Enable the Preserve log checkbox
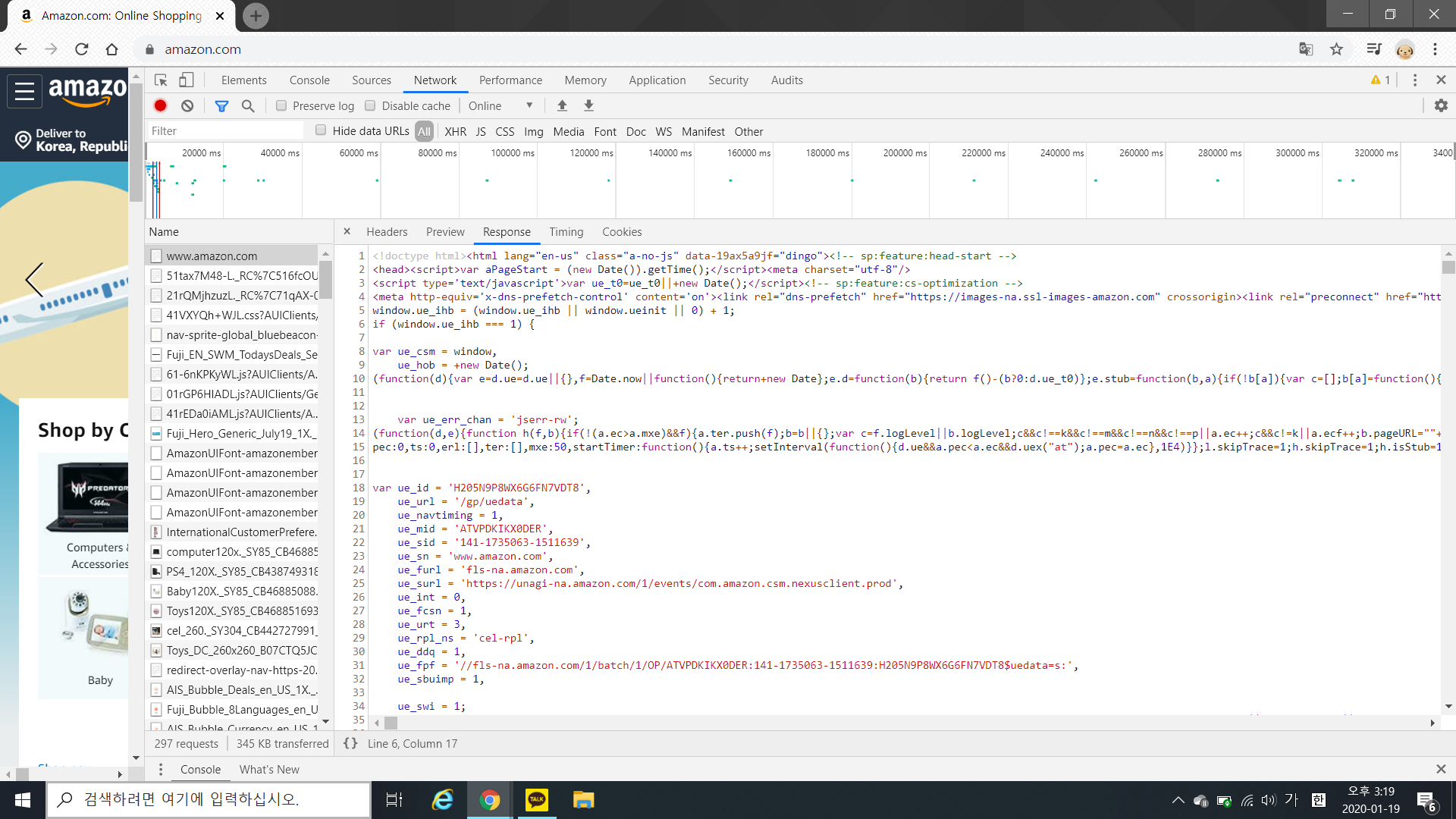This screenshot has width=1456, height=819. coord(281,106)
